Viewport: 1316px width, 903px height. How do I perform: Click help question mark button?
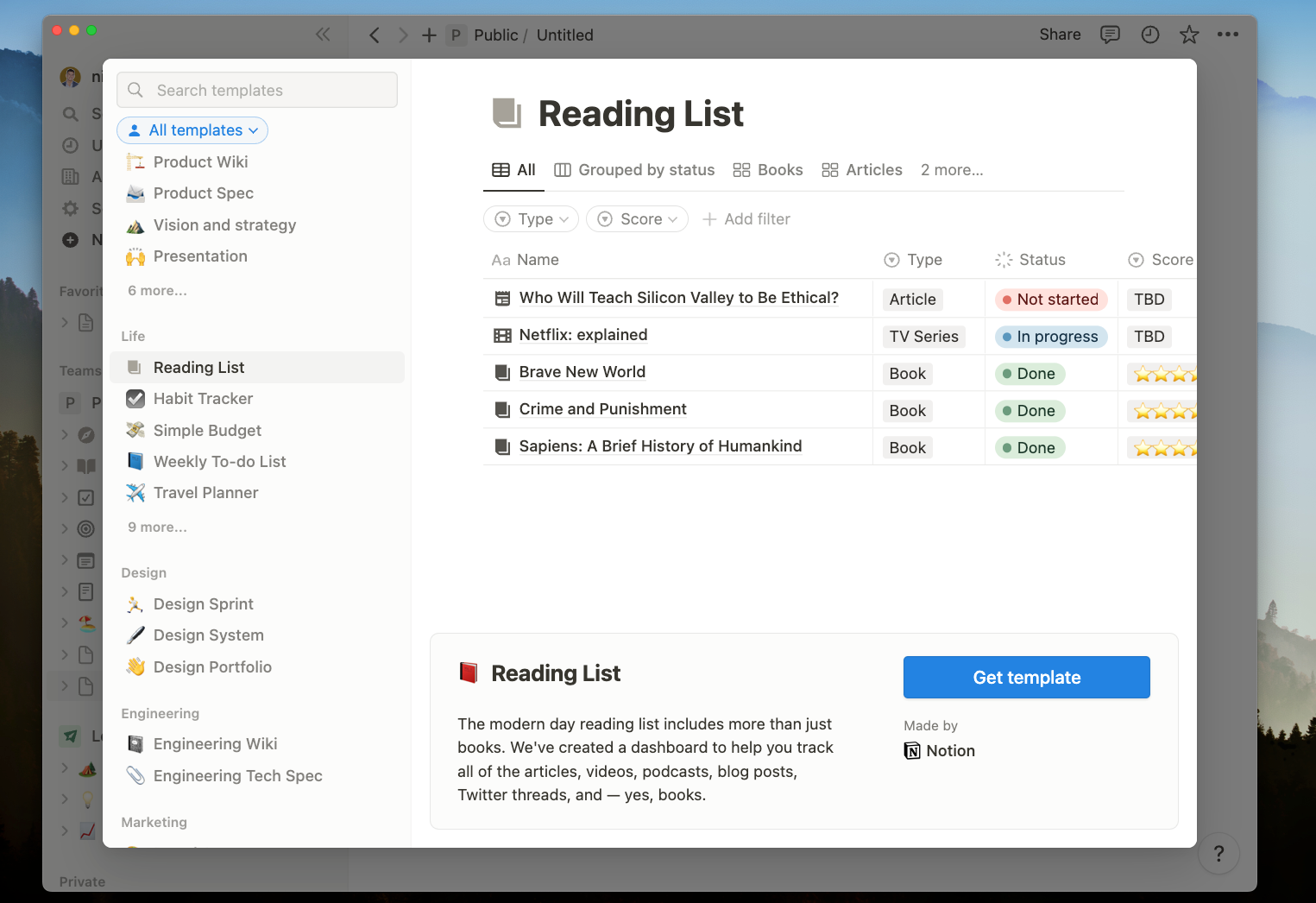coord(1218,853)
